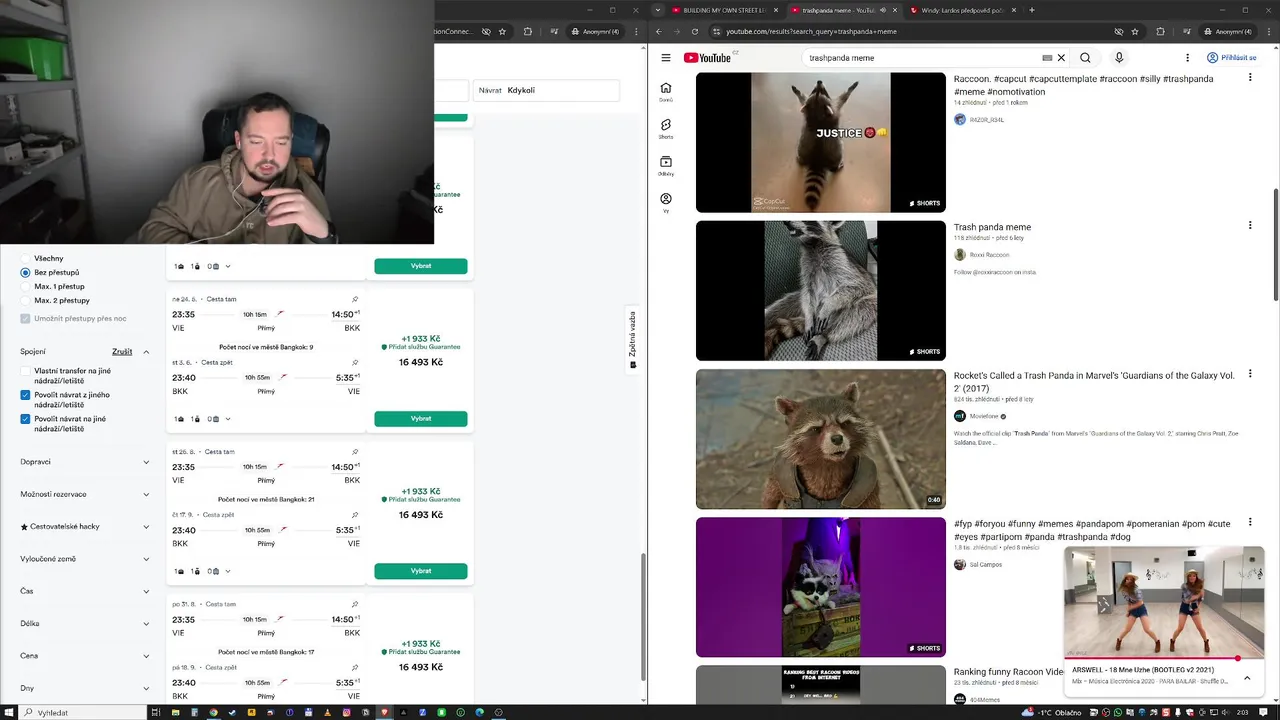
Task: Reload the YouTube browser page
Action: (x=695, y=31)
